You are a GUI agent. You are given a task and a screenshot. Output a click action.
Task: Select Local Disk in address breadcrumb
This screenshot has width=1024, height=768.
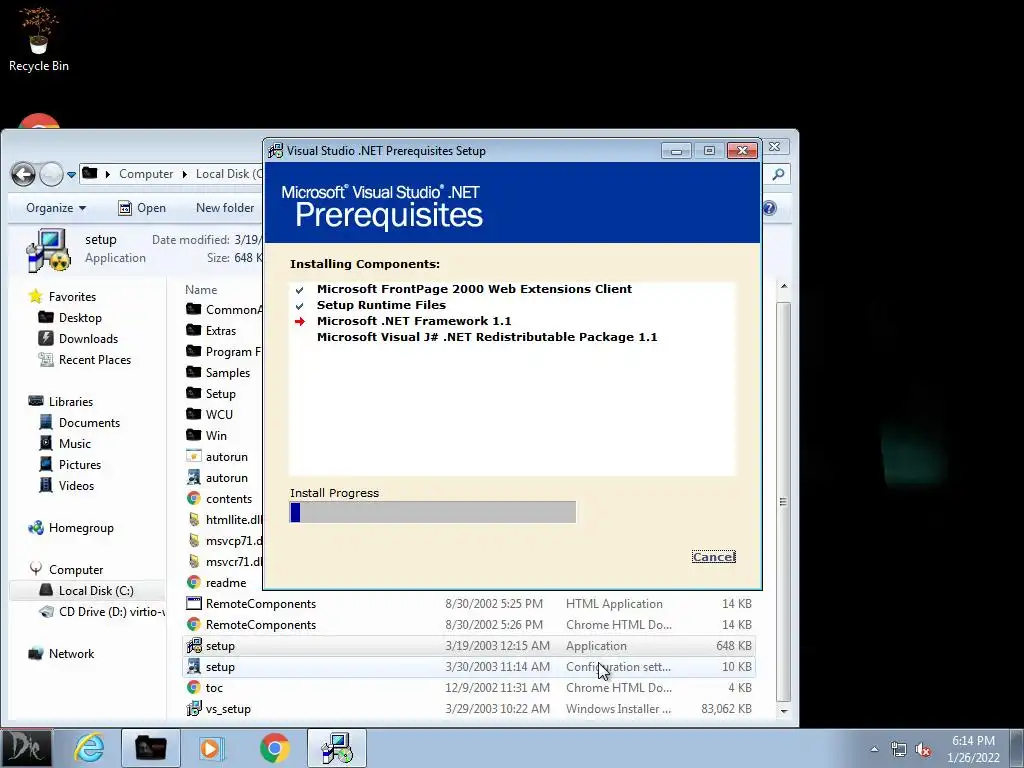229,174
